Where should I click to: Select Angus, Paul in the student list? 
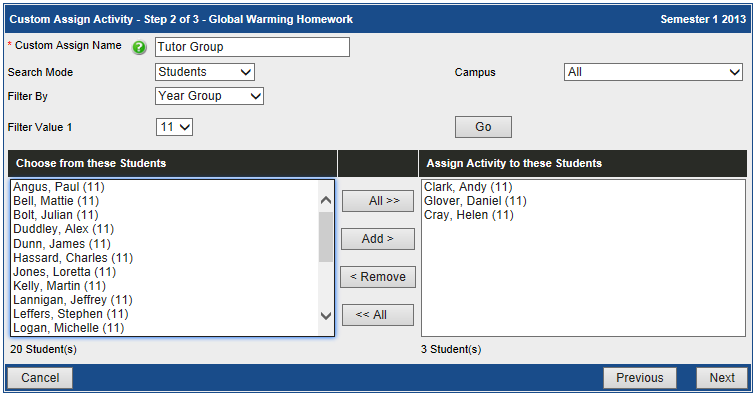pyautogui.click(x=59, y=187)
